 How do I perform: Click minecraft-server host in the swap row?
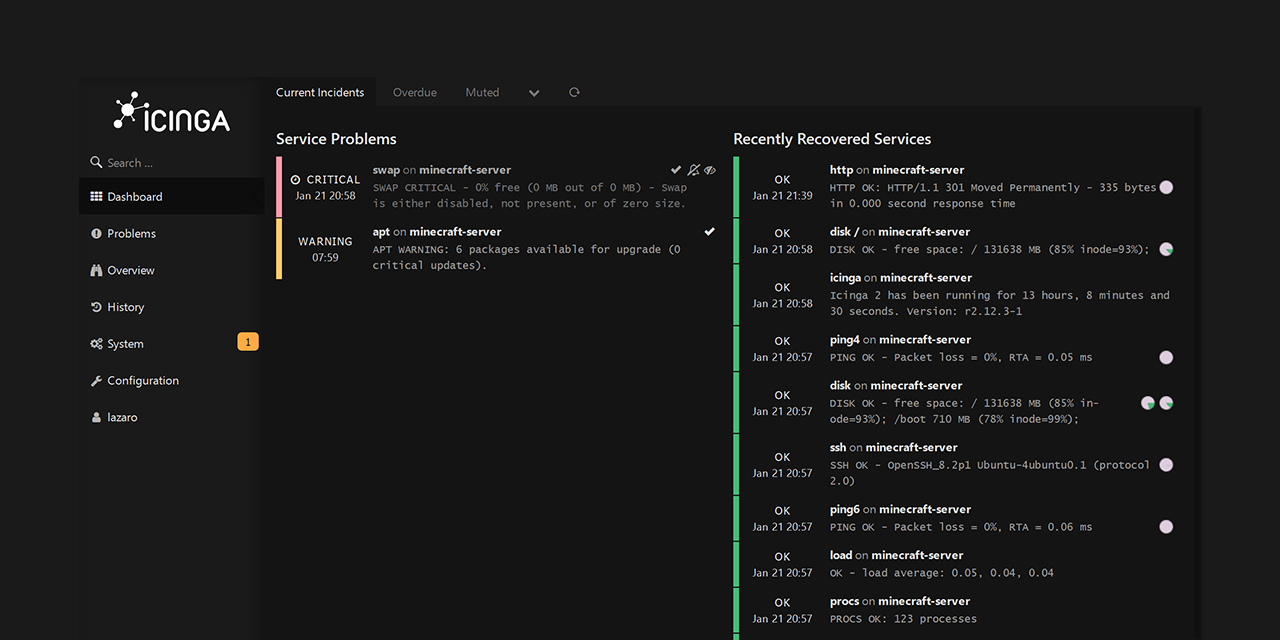[x=465, y=170]
